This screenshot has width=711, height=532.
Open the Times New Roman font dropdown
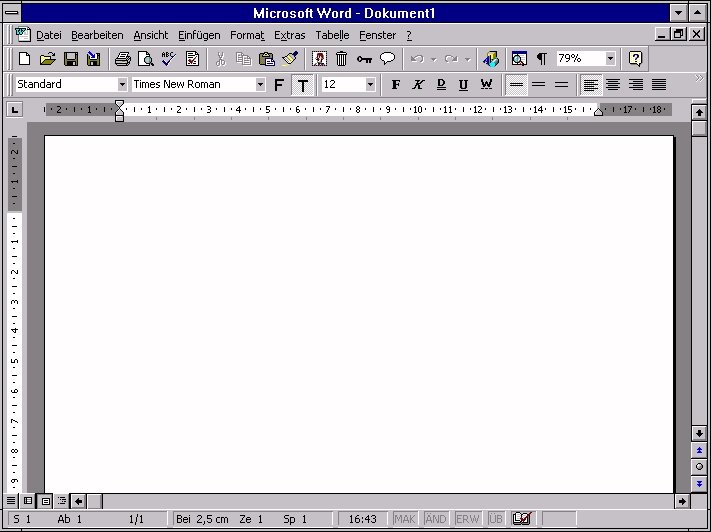(x=260, y=85)
